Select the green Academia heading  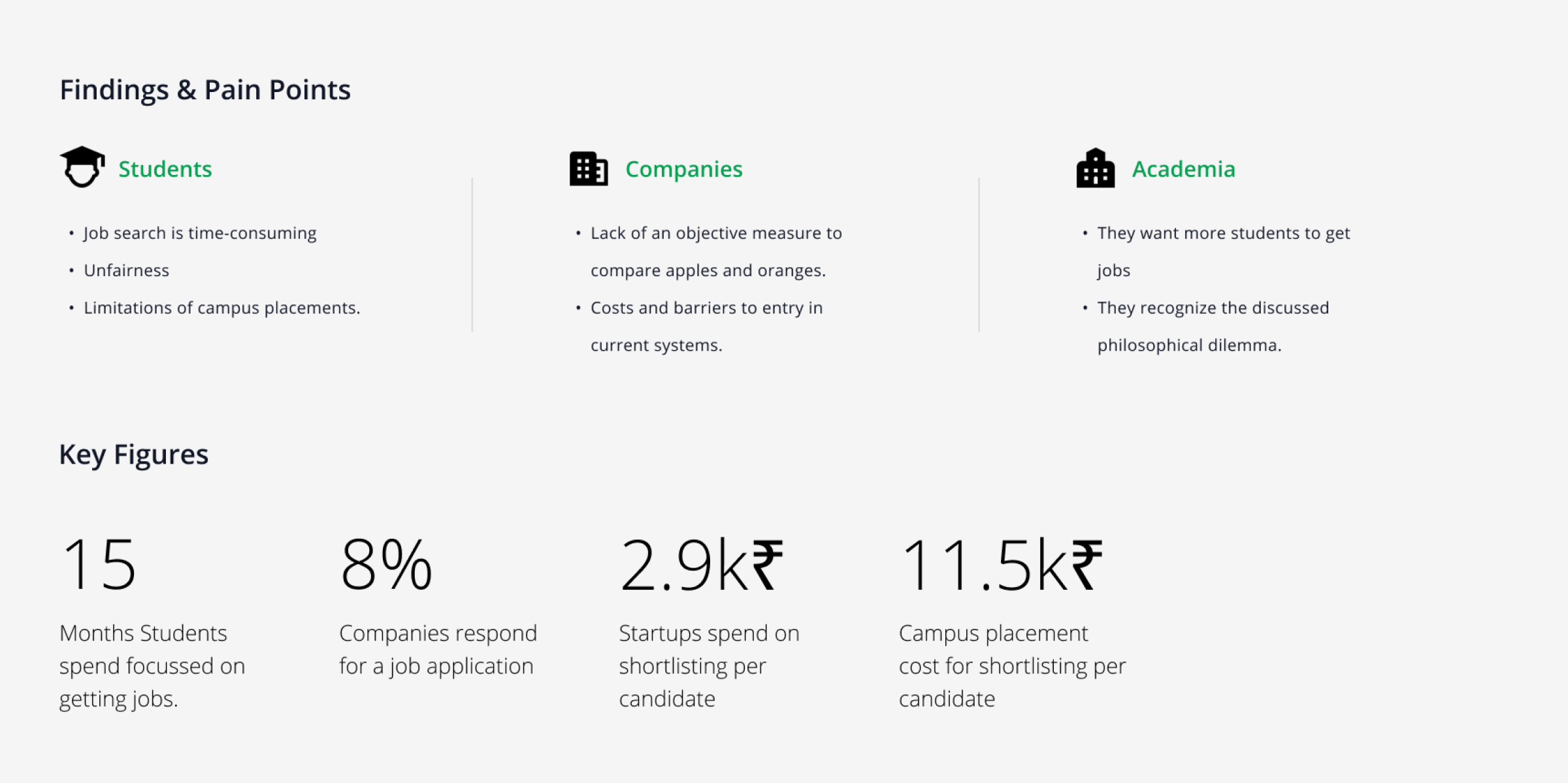tap(1183, 169)
